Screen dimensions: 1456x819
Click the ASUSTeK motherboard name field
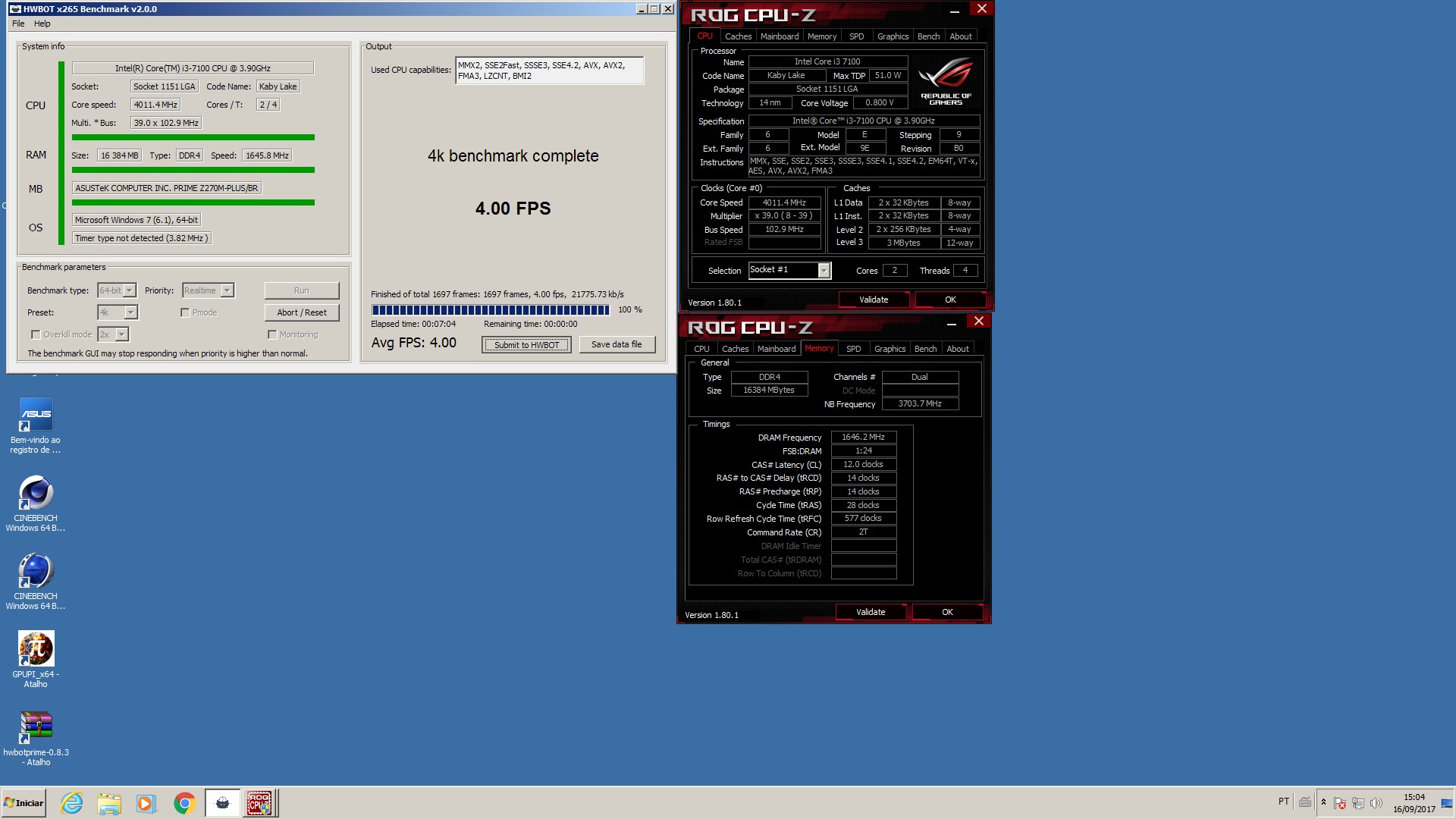click(x=167, y=188)
